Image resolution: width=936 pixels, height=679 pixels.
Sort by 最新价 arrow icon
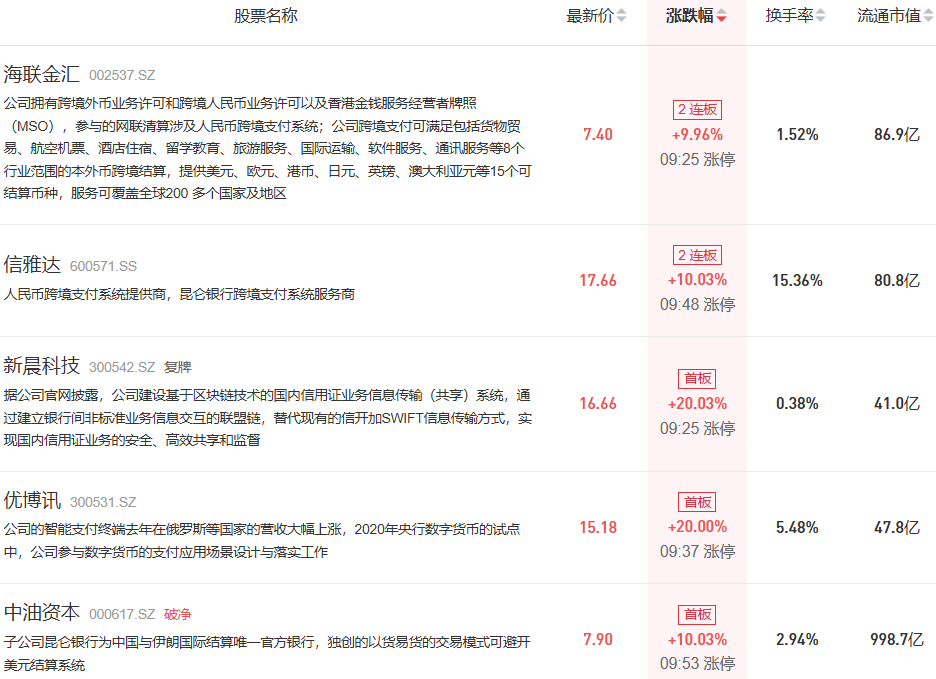[621, 16]
